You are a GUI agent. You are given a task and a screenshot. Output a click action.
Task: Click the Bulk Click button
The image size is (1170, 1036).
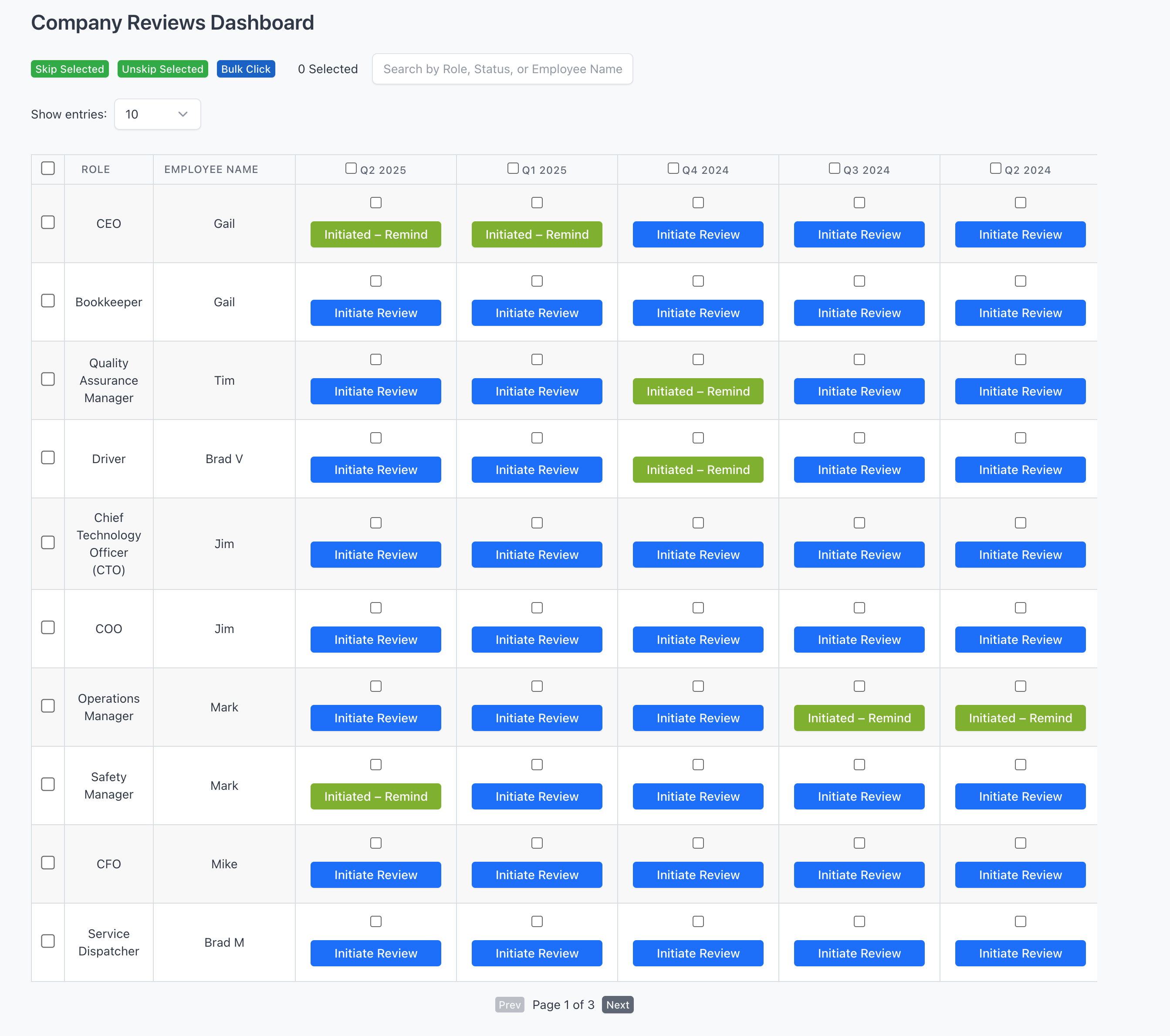246,69
